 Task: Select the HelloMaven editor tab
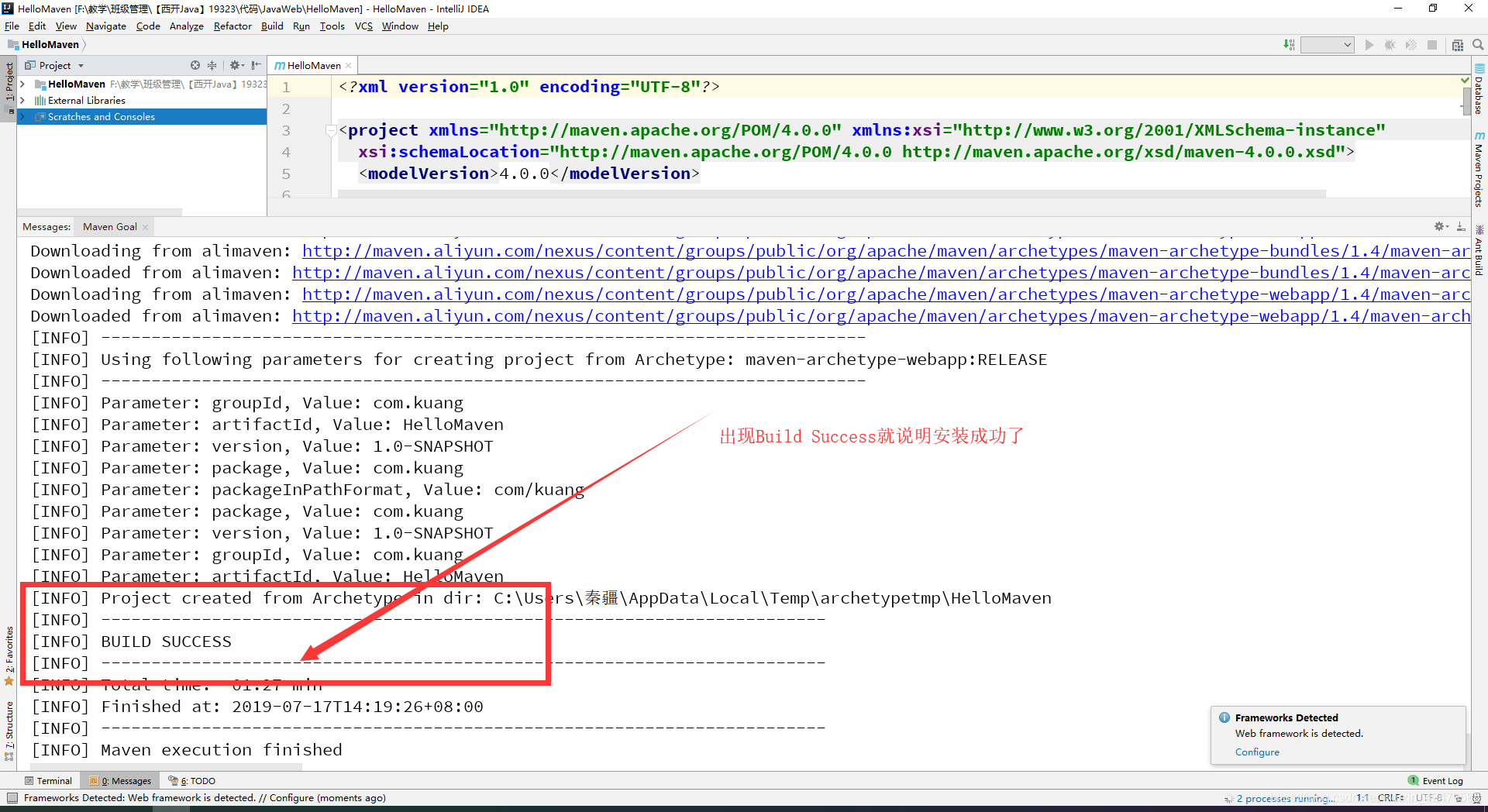click(x=313, y=66)
